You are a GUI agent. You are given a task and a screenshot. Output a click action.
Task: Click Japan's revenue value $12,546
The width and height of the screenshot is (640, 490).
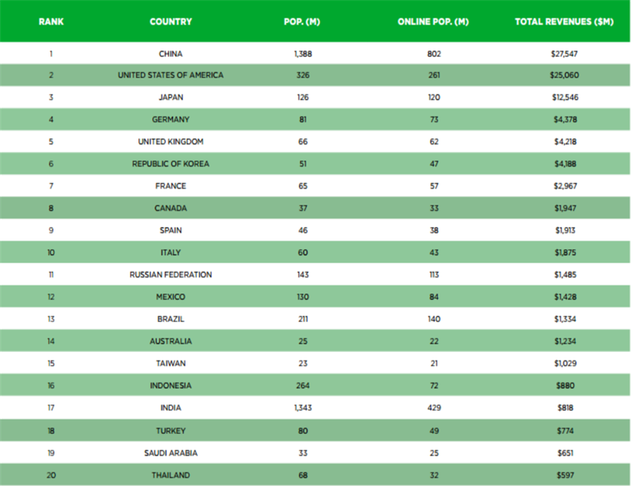[x=565, y=97]
